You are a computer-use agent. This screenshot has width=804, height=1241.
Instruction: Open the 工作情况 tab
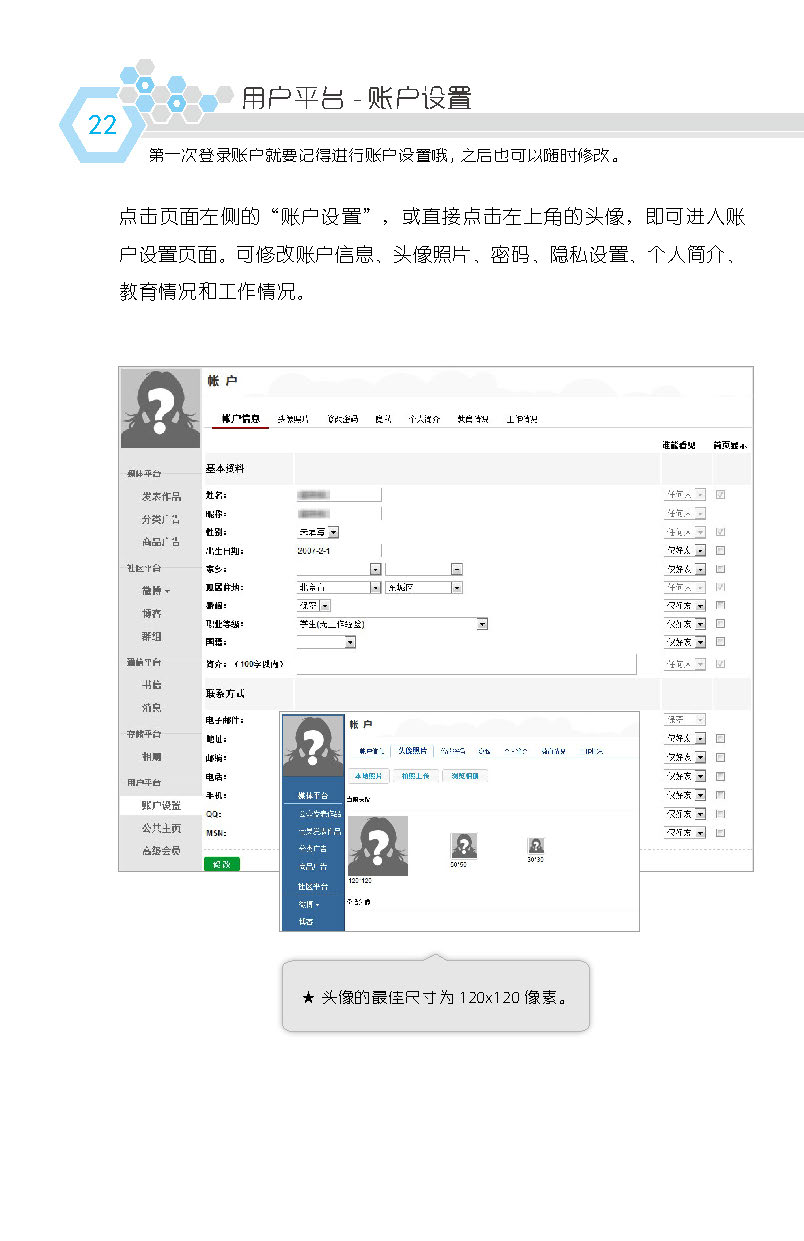pyautogui.click(x=522, y=419)
